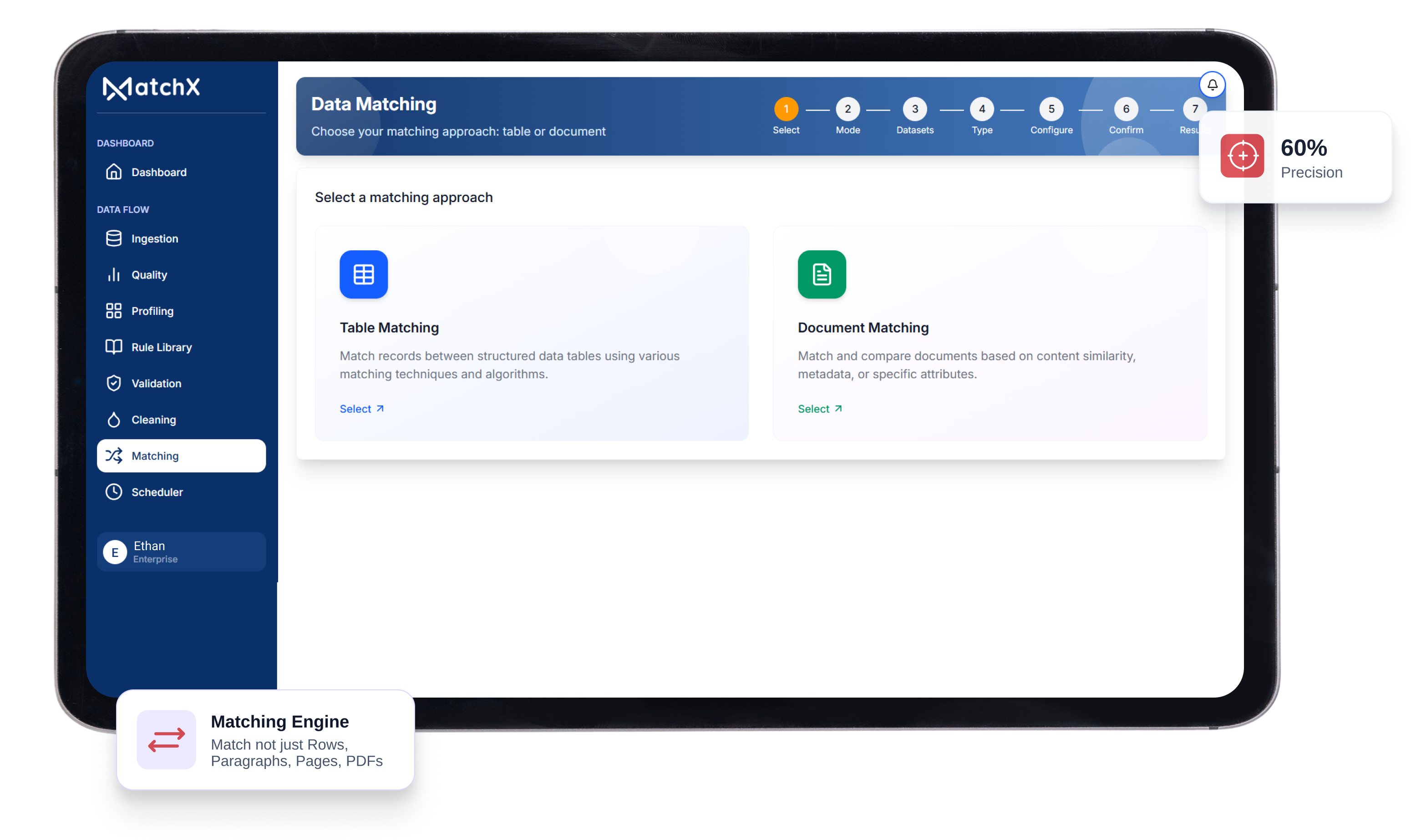The image size is (1411, 840).
Task: Go to step 2 Mode in stepper
Action: point(848,109)
